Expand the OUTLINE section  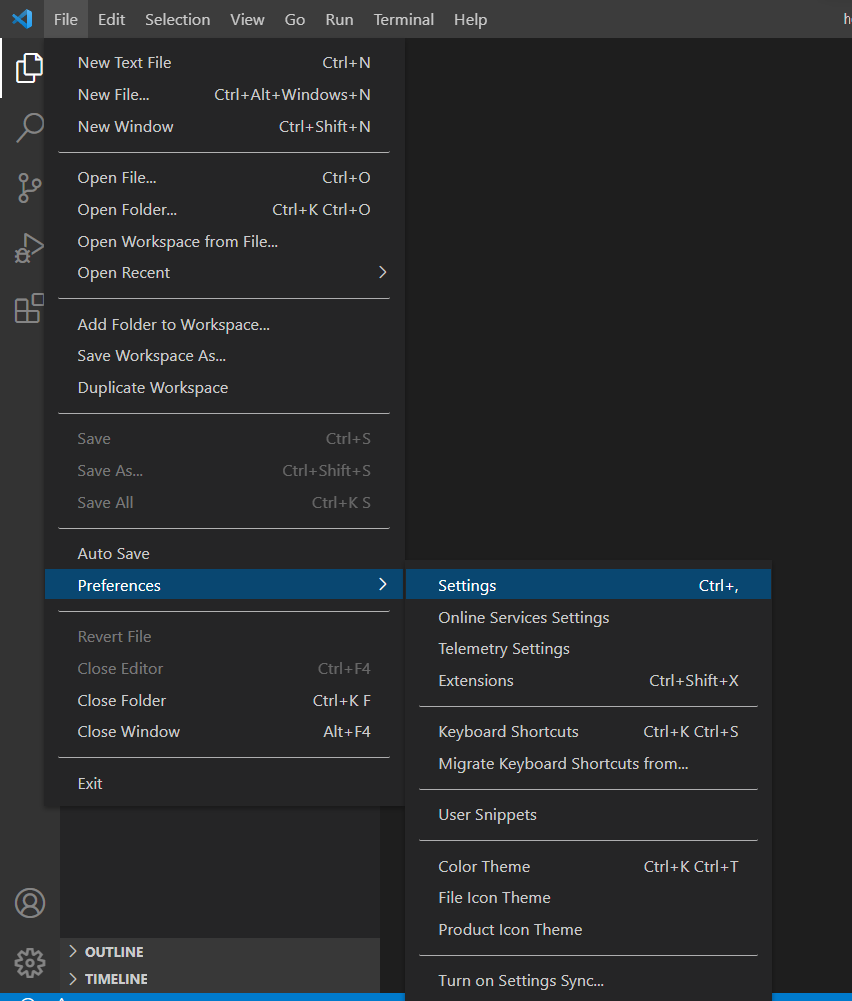(113, 952)
